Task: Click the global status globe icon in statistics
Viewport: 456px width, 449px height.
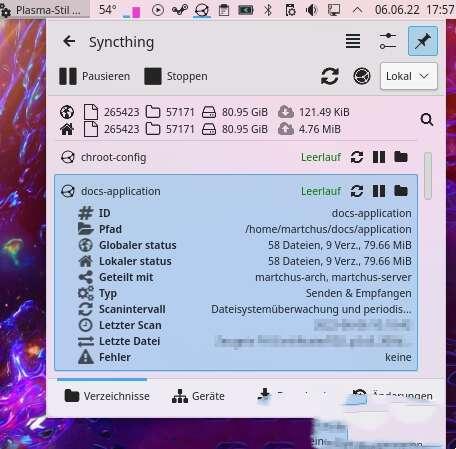Action: (67, 112)
